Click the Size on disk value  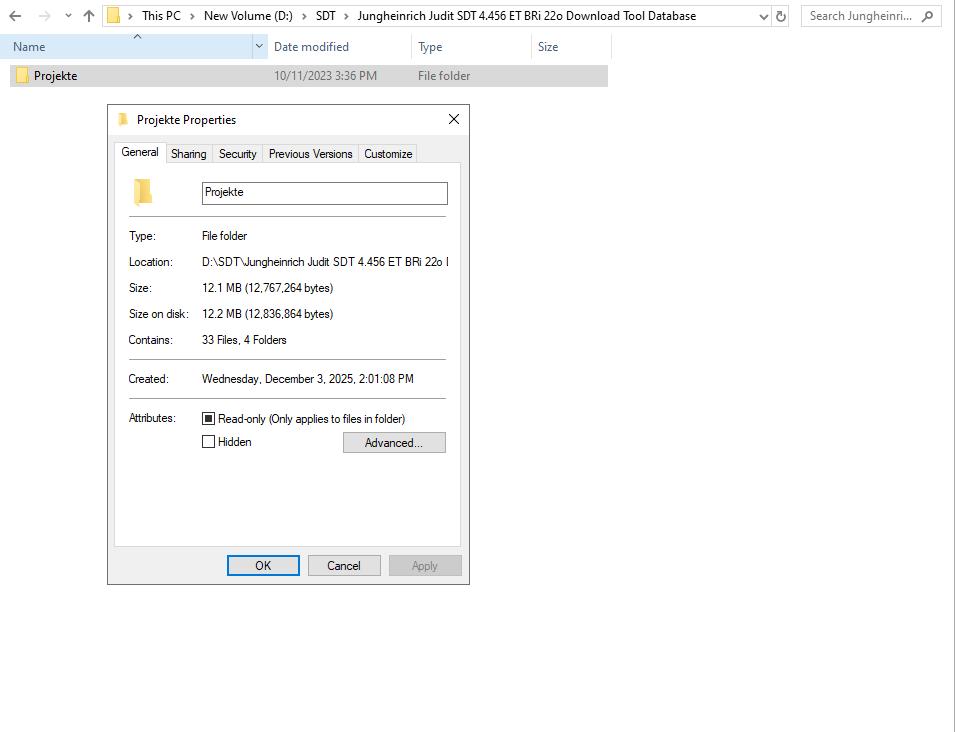click(x=267, y=314)
